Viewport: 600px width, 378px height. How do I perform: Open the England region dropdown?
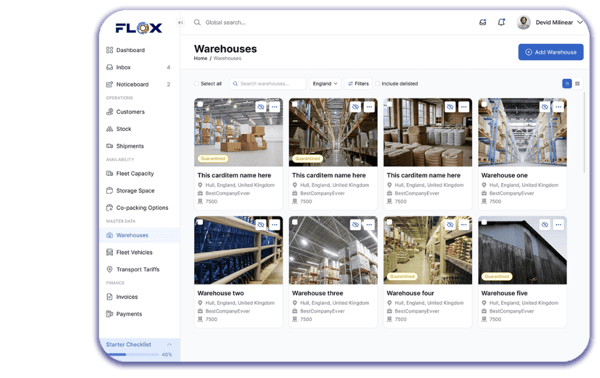point(325,83)
